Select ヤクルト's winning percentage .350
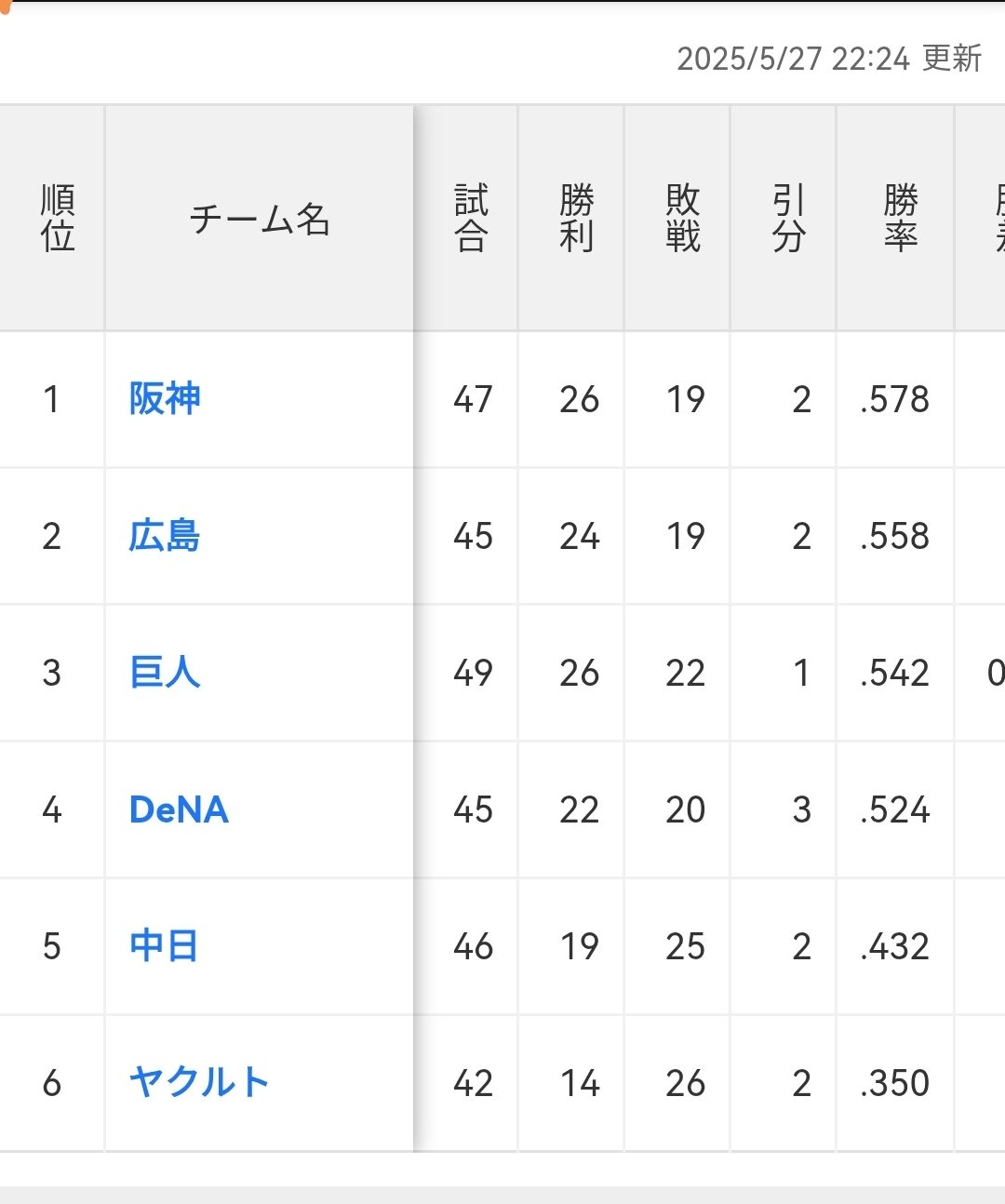Image resolution: width=1005 pixels, height=1204 pixels. [895, 1083]
